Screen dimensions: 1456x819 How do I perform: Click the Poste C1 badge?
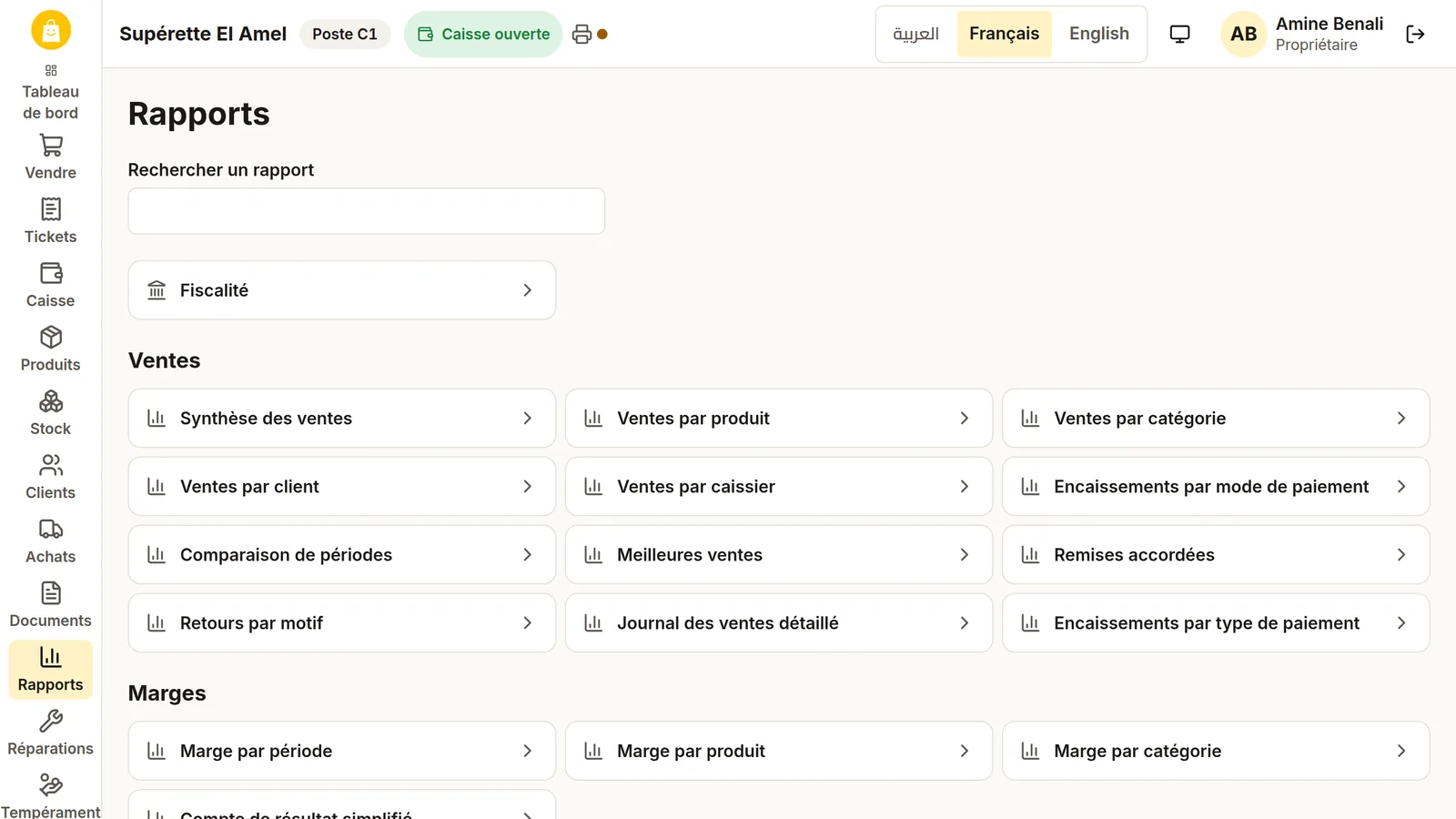tap(345, 35)
